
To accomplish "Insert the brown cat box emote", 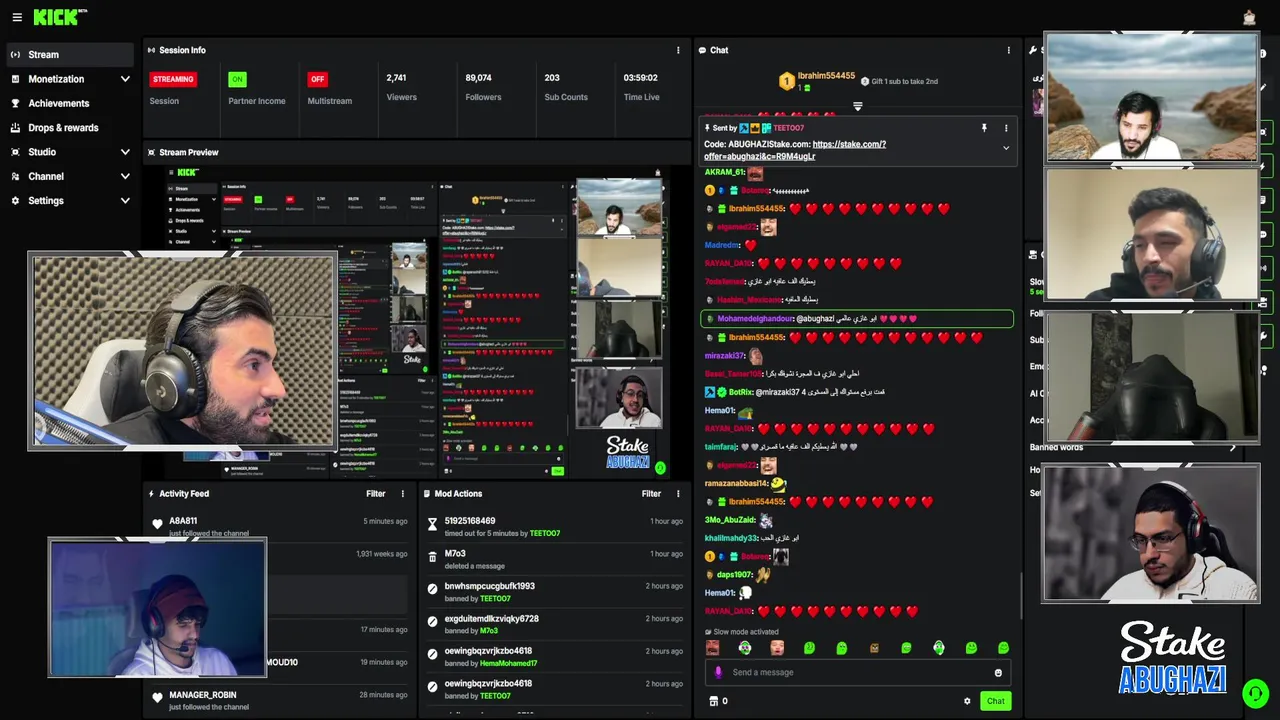I will (x=874, y=648).
